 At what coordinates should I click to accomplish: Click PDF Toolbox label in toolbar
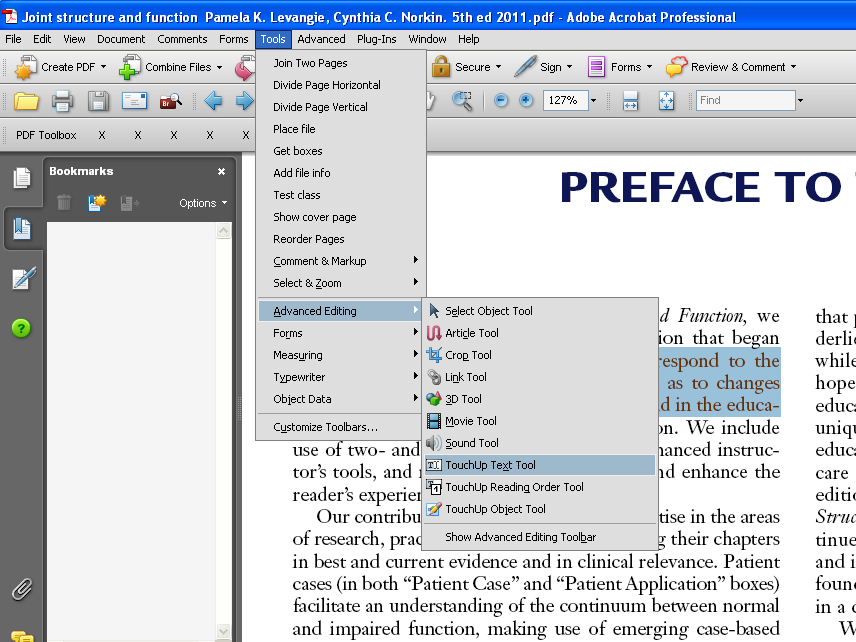point(46,135)
